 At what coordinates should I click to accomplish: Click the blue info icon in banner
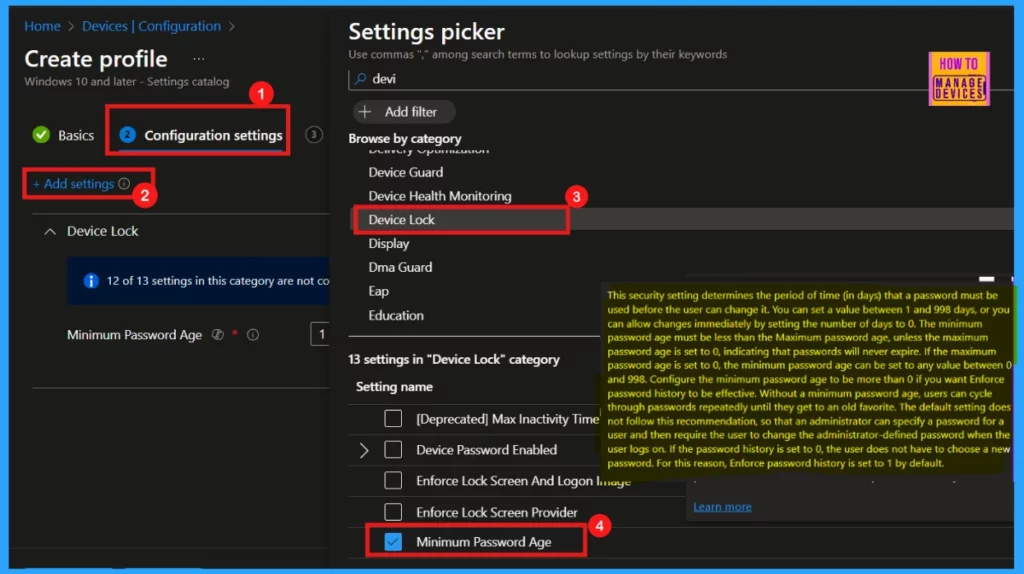point(91,281)
